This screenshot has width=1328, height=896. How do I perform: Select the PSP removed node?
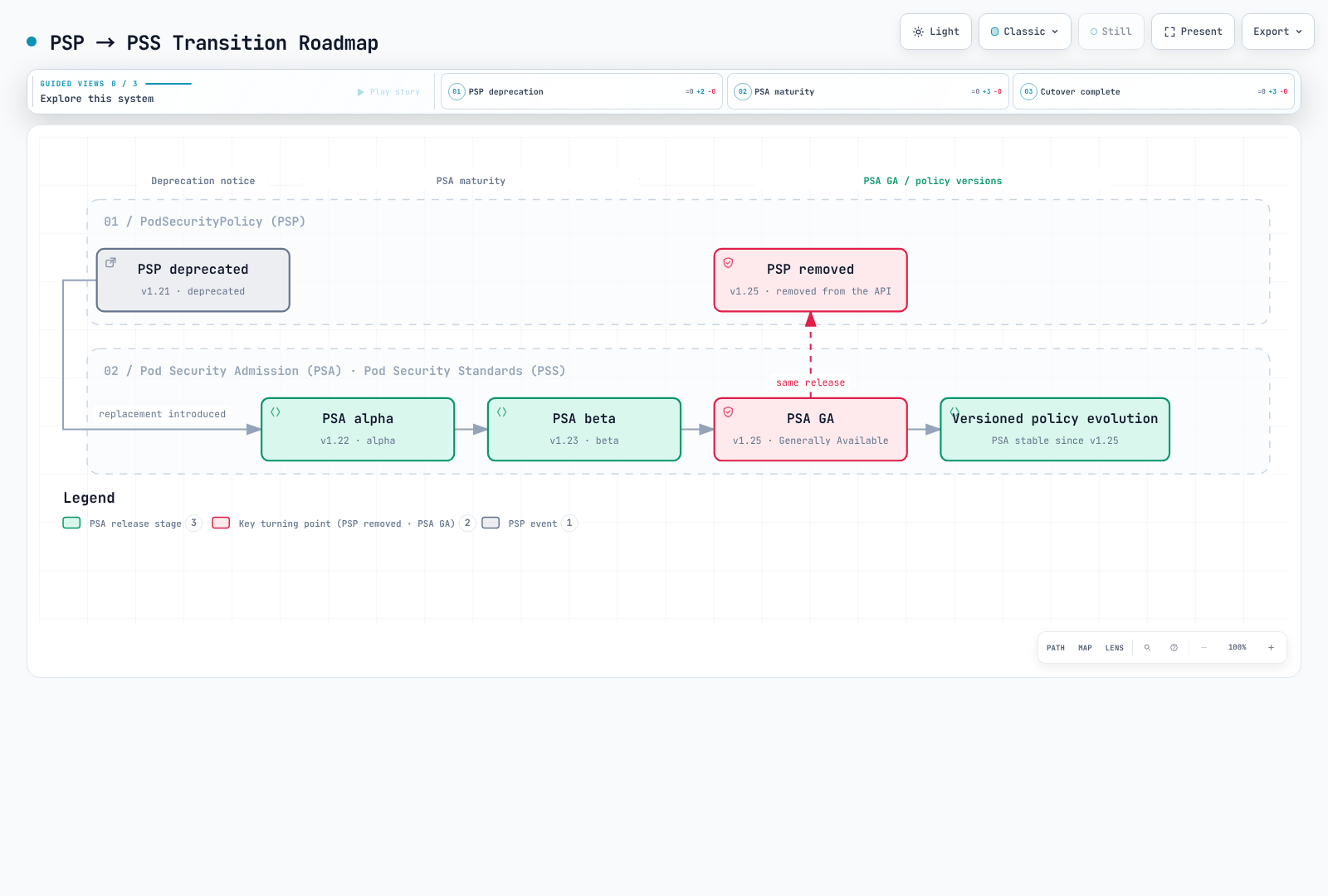(x=811, y=280)
